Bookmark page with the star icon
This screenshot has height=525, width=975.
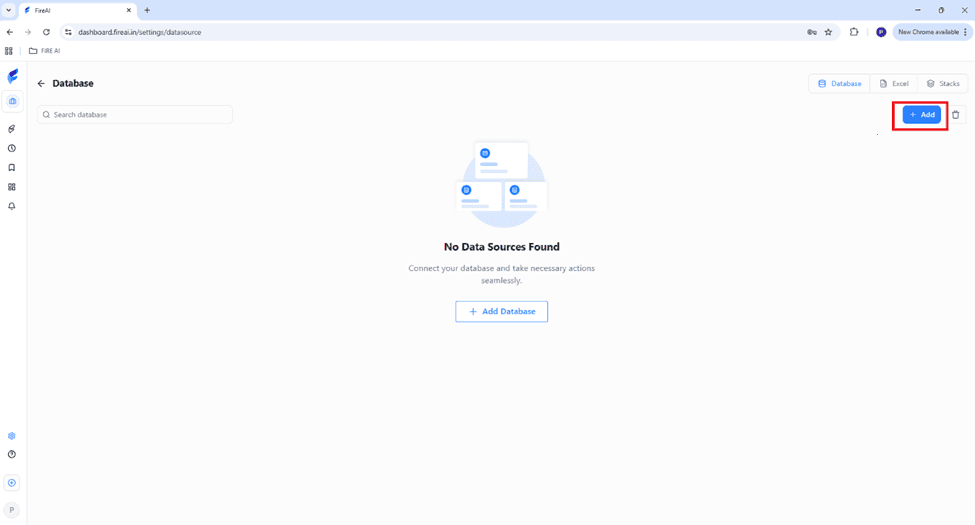(x=828, y=32)
